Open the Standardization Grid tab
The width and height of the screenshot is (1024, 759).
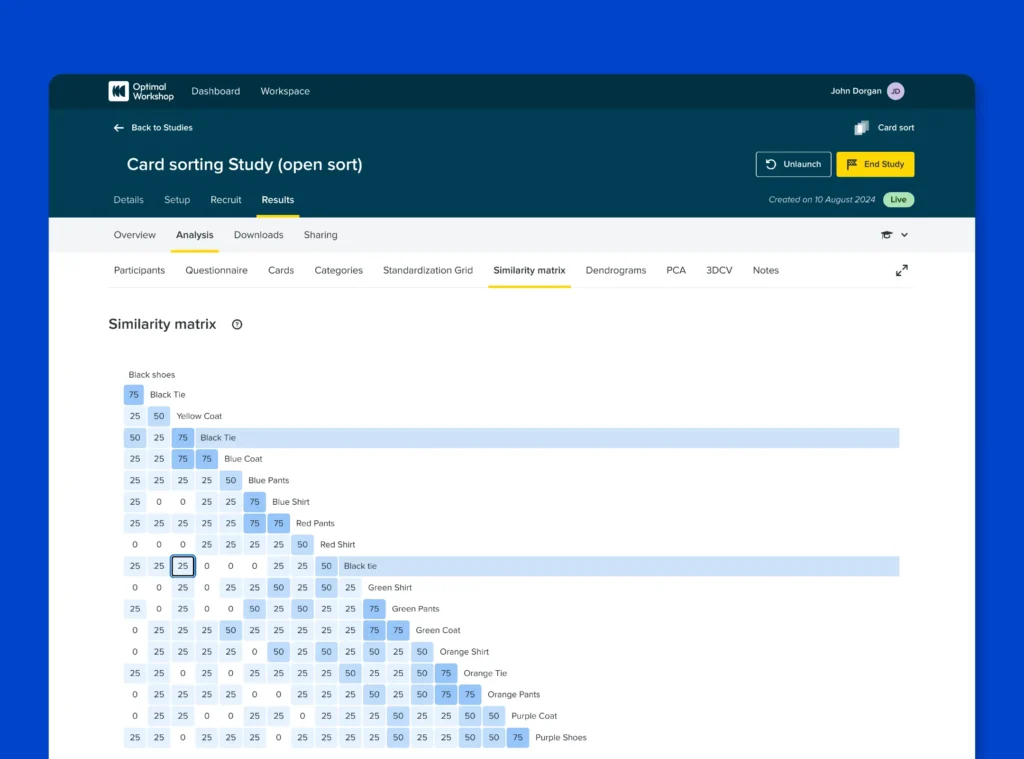428,270
